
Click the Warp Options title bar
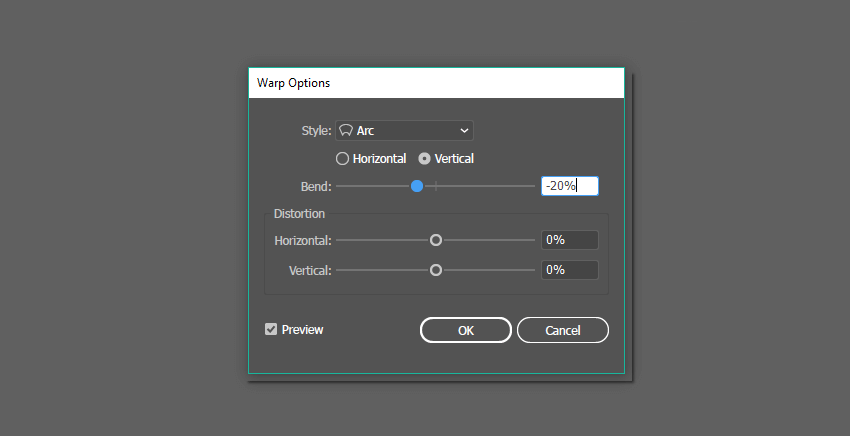click(x=436, y=83)
